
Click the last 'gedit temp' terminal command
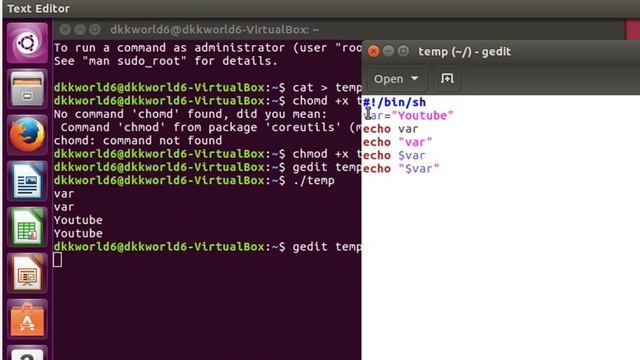point(327,247)
